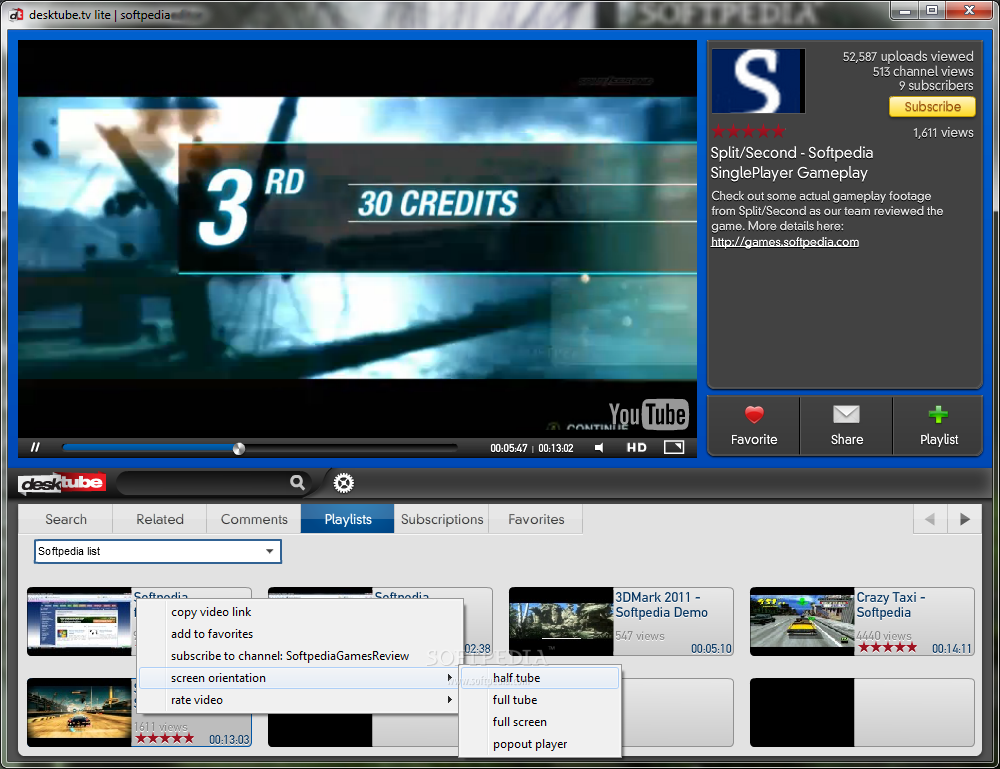This screenshot has width=1000, height=769.
Task: Expand the rate video submenu
Action: (x=298, y=699)
